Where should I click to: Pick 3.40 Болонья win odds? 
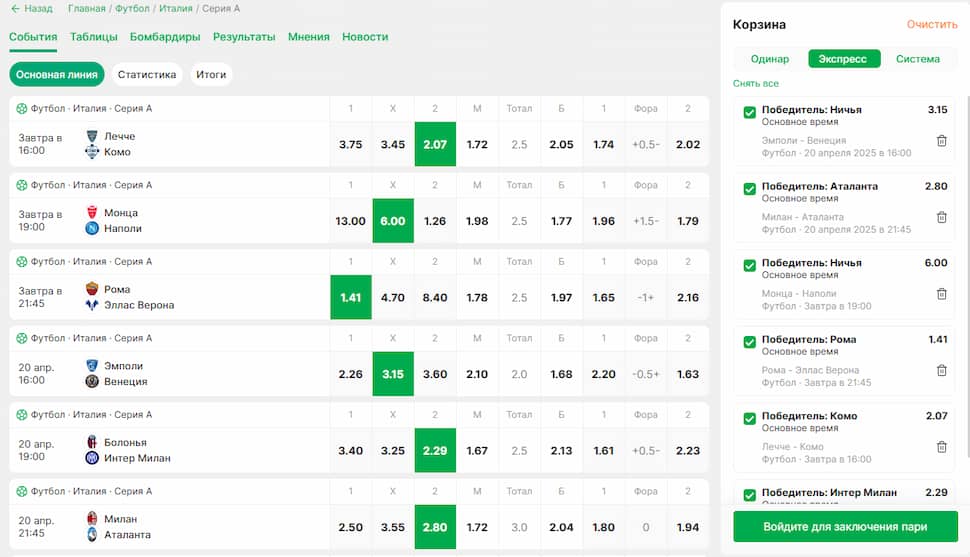point(351,451)
